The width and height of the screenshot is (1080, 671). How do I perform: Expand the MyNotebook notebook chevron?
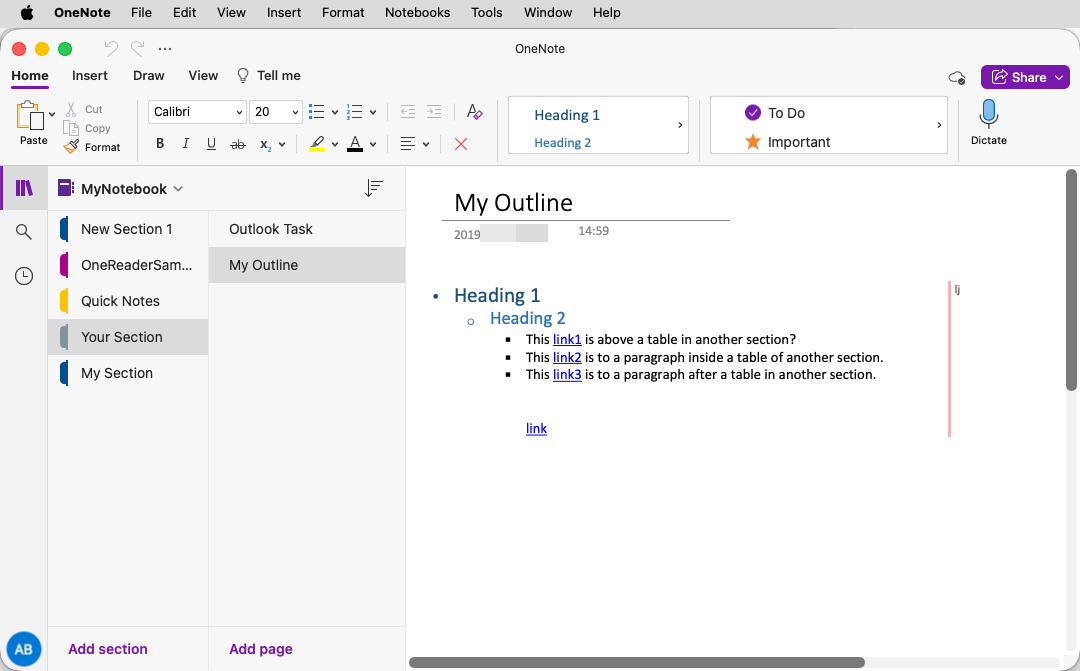tap(178, 188)
